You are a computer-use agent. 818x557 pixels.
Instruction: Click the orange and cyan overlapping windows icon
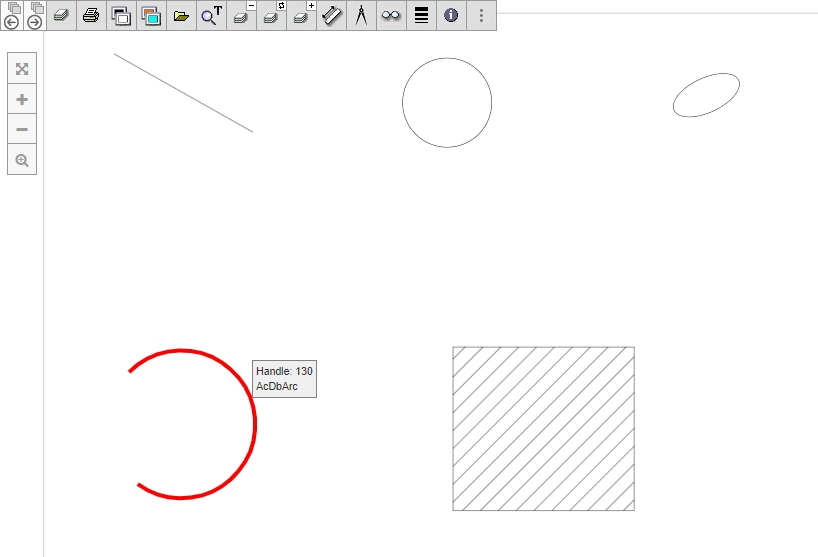[x=151, y=15]
